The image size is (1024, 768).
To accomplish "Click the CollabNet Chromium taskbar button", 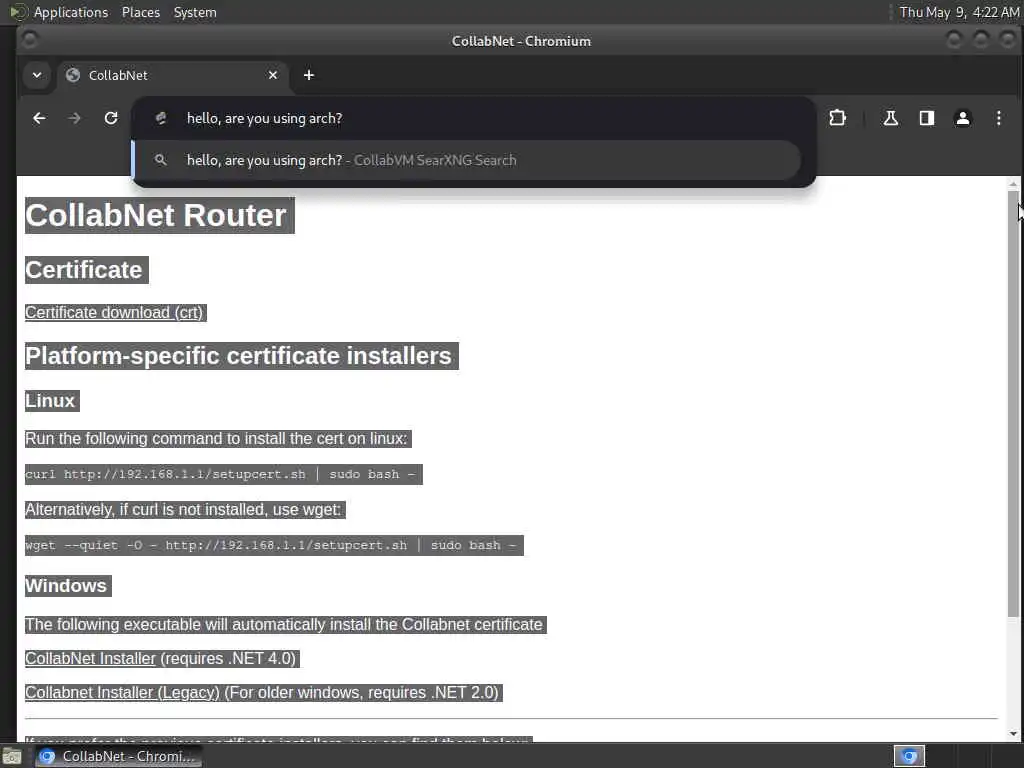I will 118,756.
